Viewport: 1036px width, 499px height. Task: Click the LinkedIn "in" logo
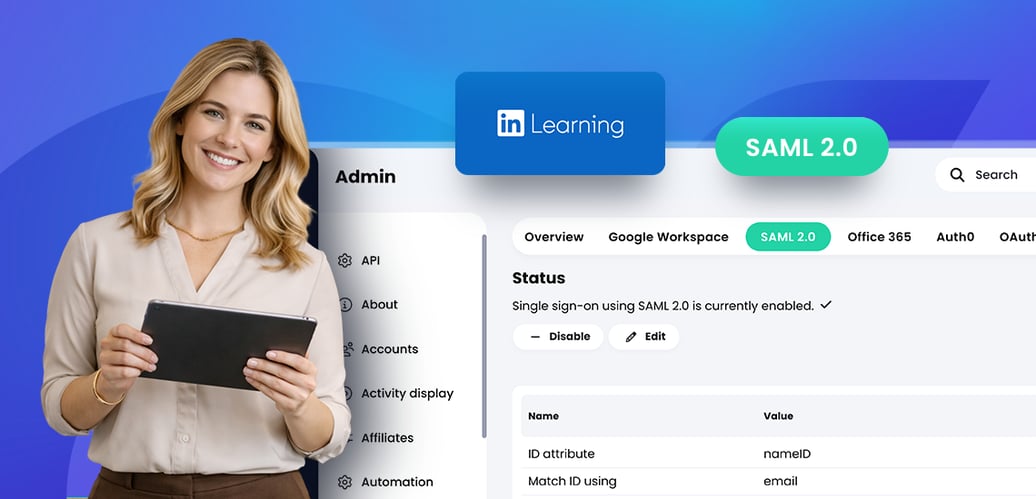tap(510, 124)
